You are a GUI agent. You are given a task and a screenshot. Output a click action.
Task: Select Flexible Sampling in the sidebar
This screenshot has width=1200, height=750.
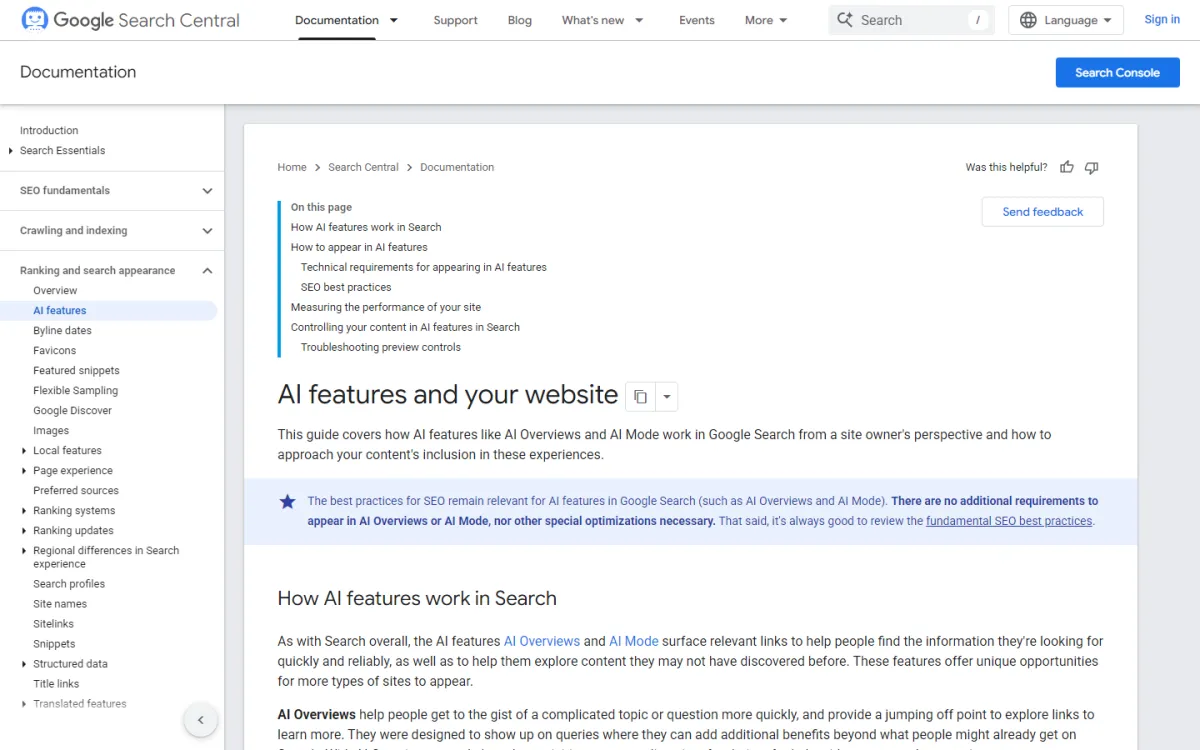point(75,391)
